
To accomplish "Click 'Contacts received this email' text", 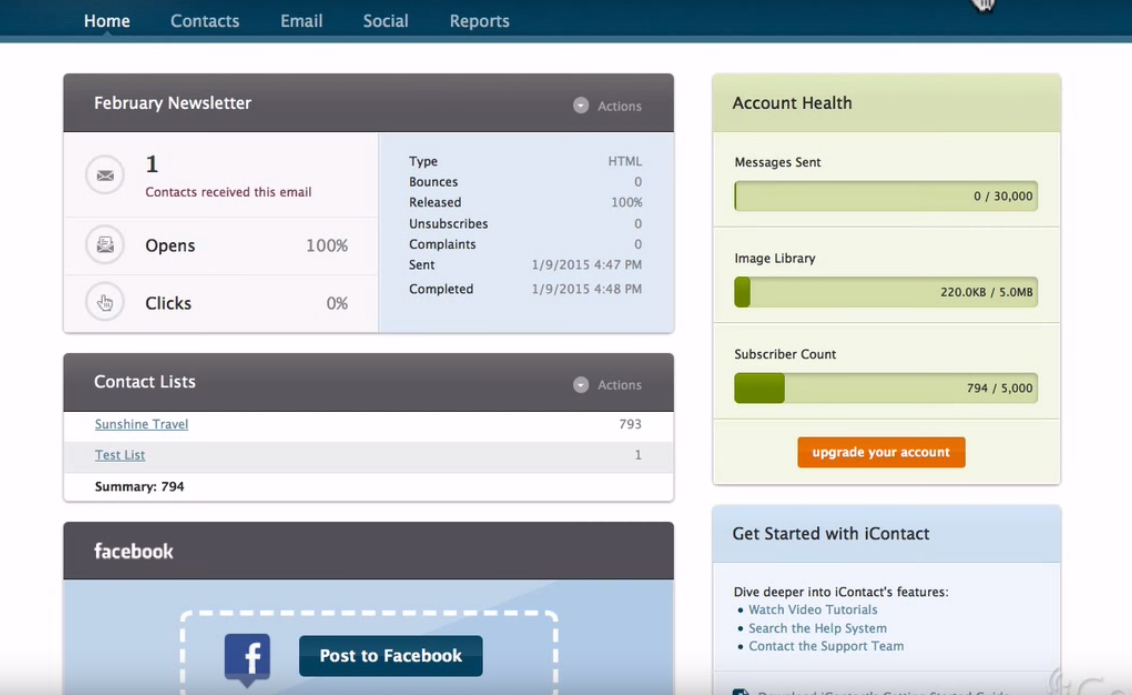I will (x=228, y=192).
